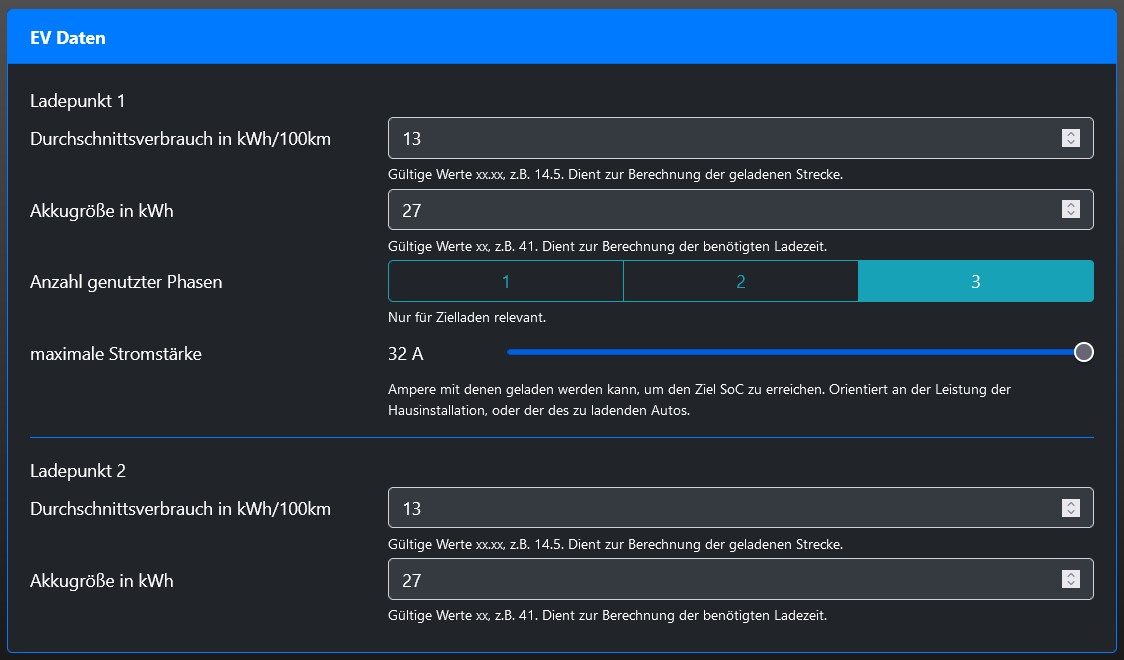
Task: Click the 'Anzahl genutzter Phasen' label
Action: click(x=126, y=282)
